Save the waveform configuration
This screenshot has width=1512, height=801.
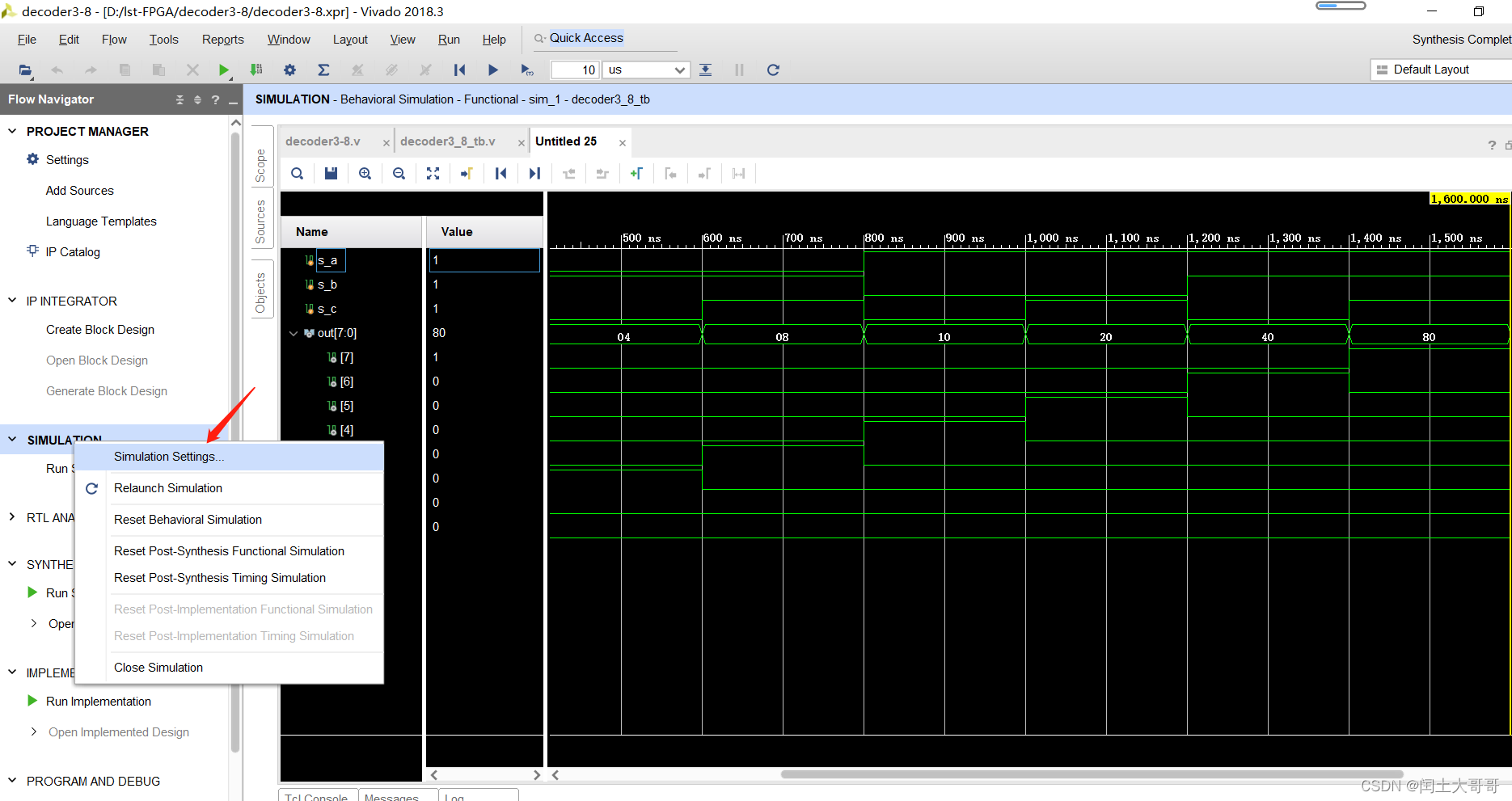point(331,174)
